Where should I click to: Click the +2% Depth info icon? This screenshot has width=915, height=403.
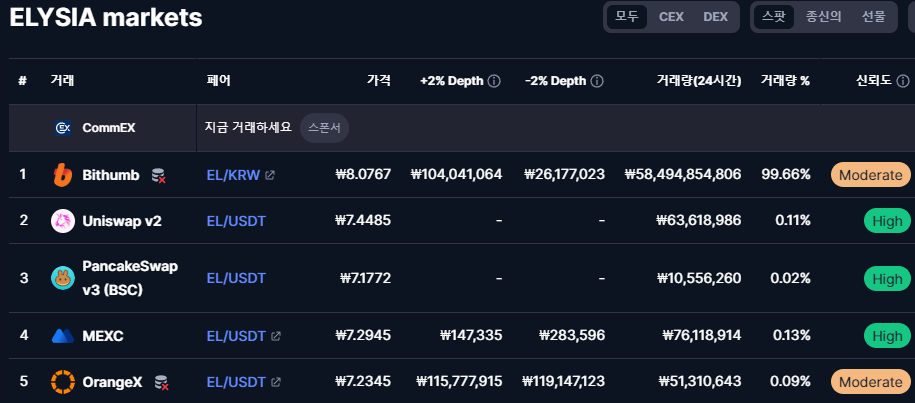point(494,81)
